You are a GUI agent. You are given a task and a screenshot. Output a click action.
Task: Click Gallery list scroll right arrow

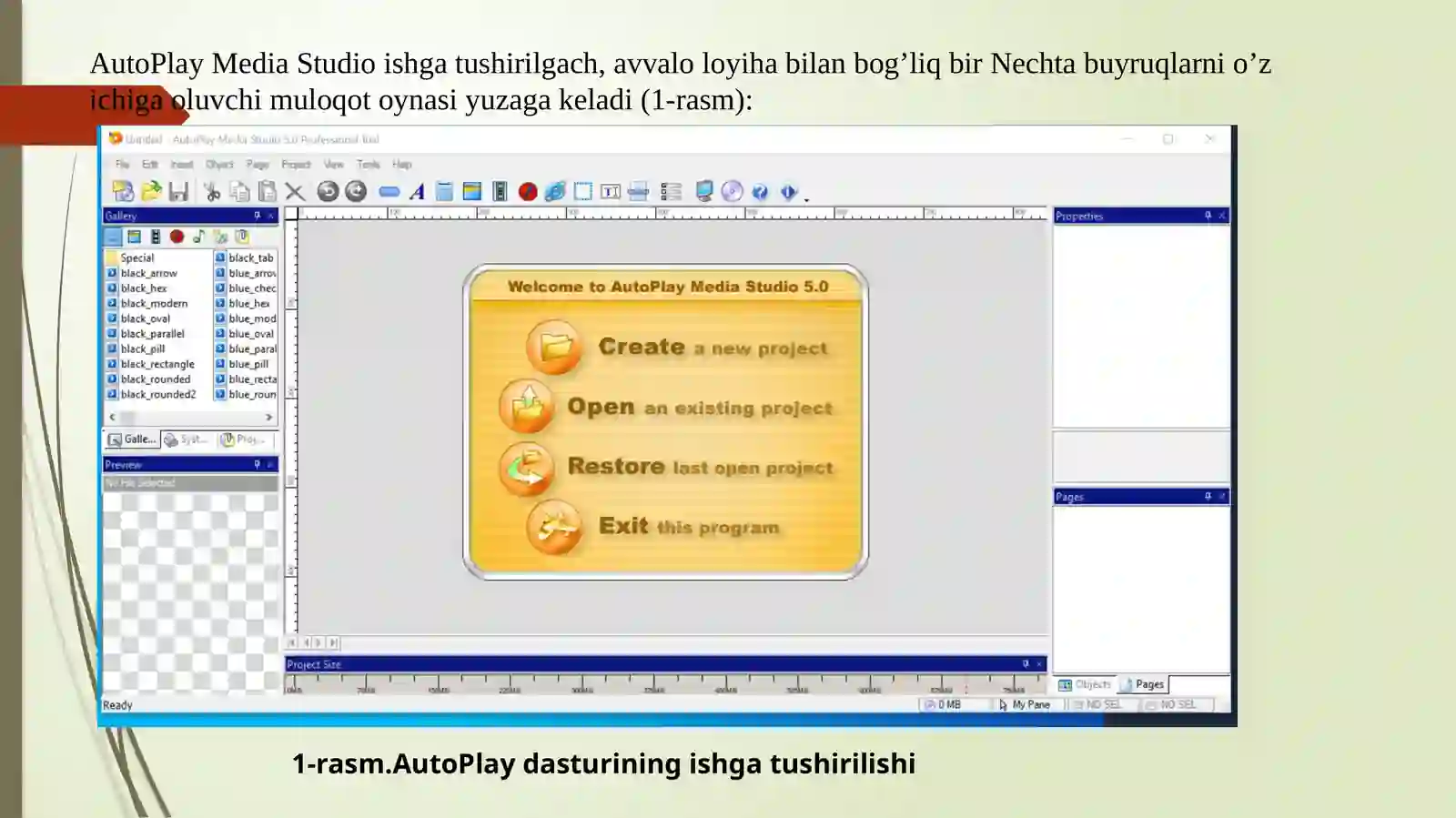click(268, 417)
